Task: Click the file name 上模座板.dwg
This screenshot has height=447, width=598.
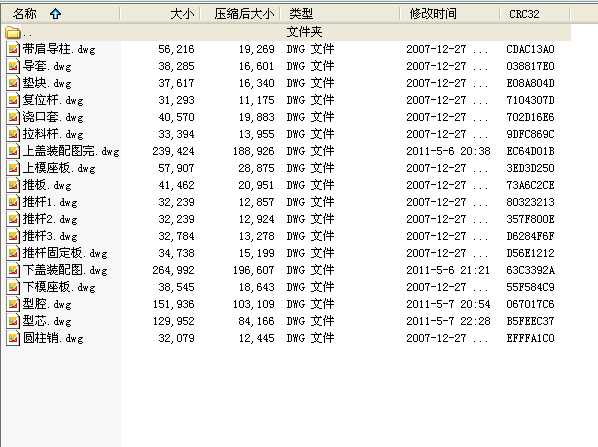Action: [59, 168]
